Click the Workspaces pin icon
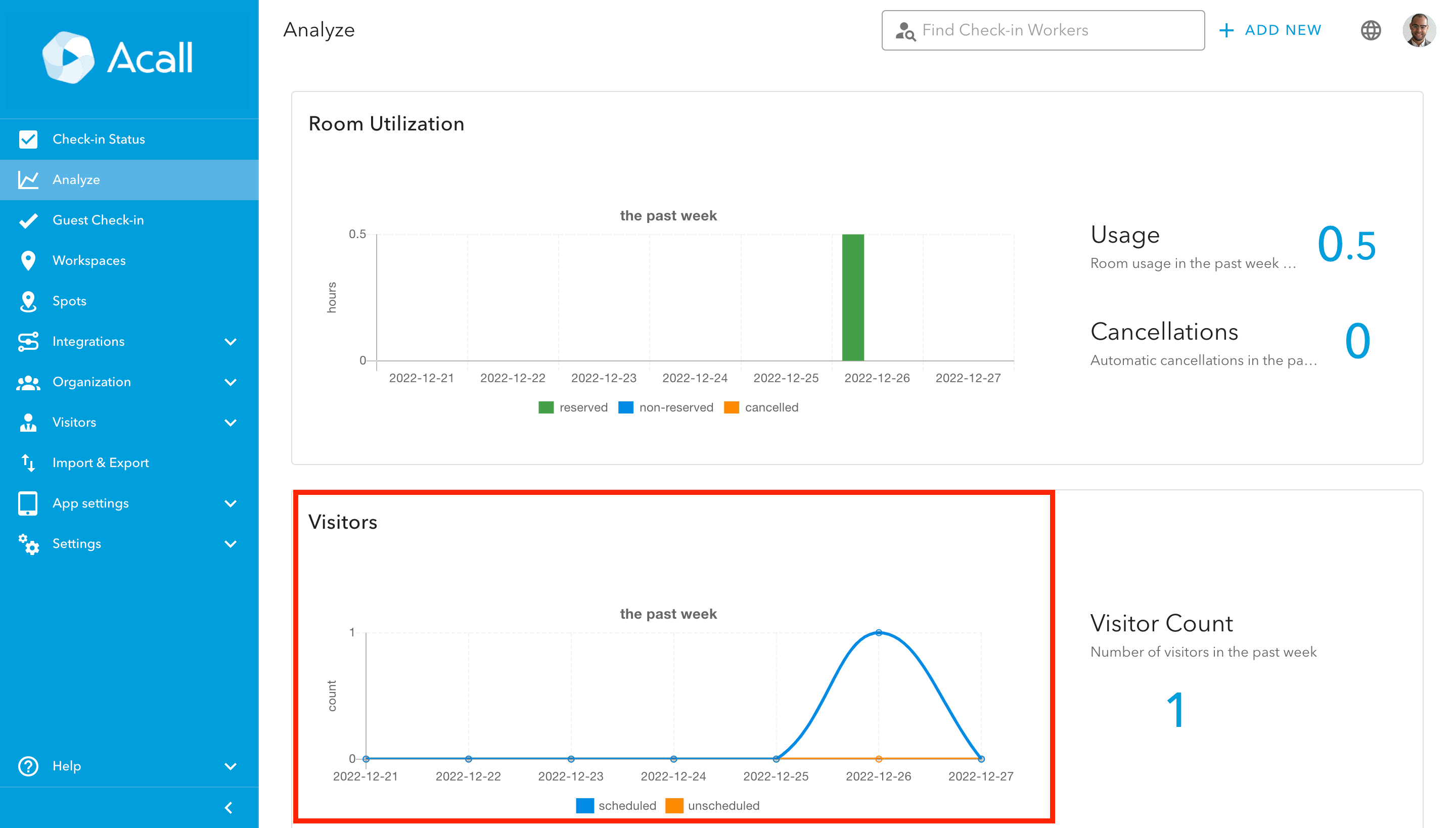 [x=28, y=260]
